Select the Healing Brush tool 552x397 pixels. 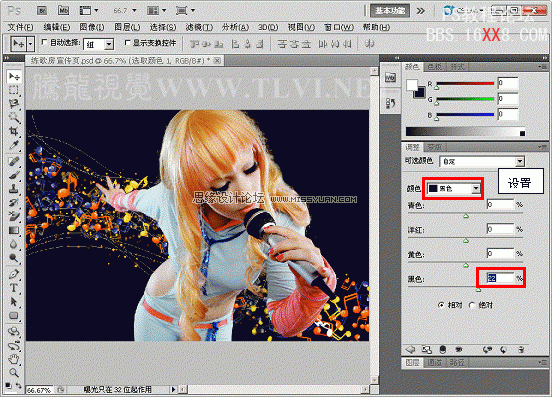click(14, 161)
